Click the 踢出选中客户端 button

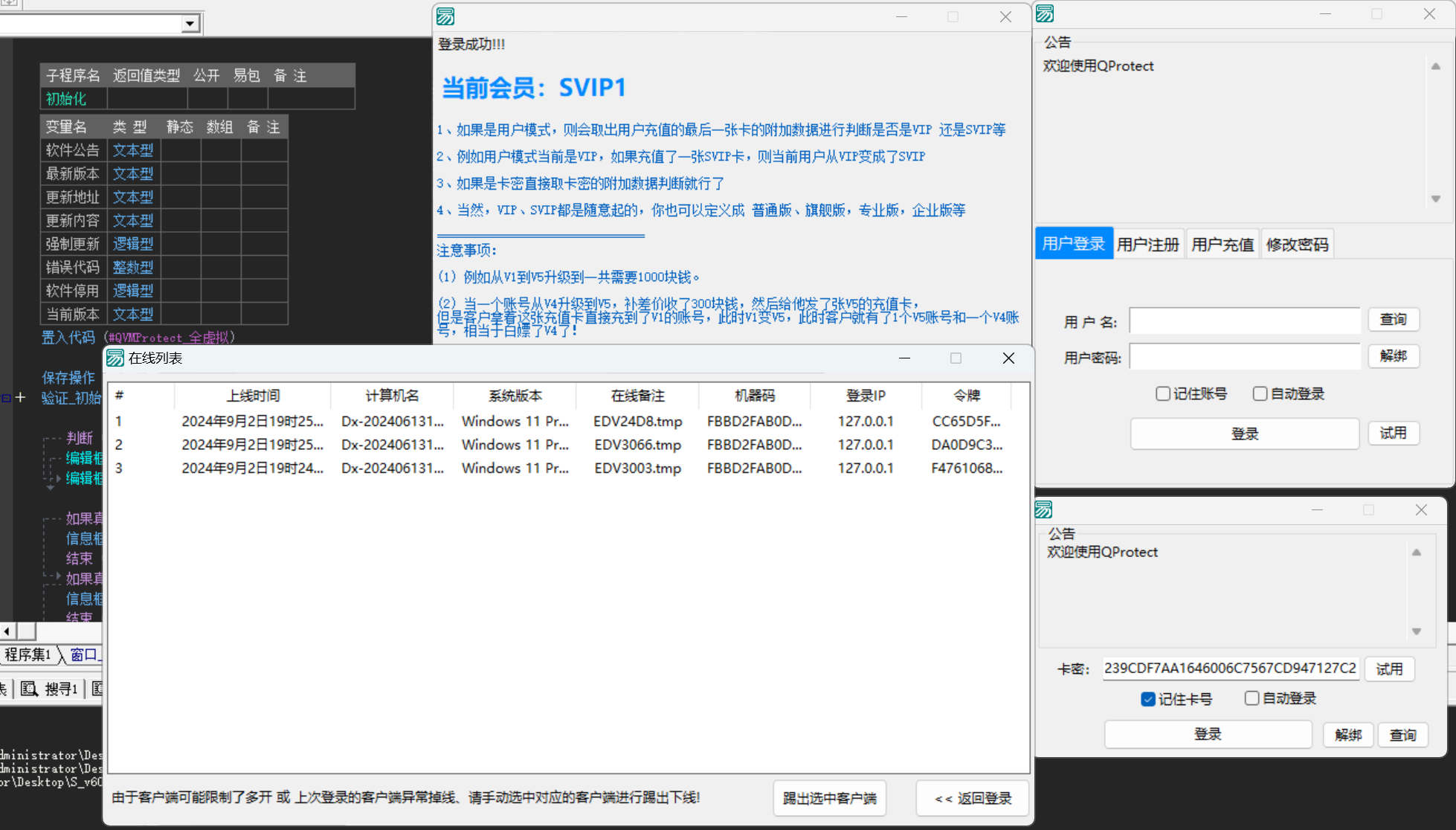(829, 797)
